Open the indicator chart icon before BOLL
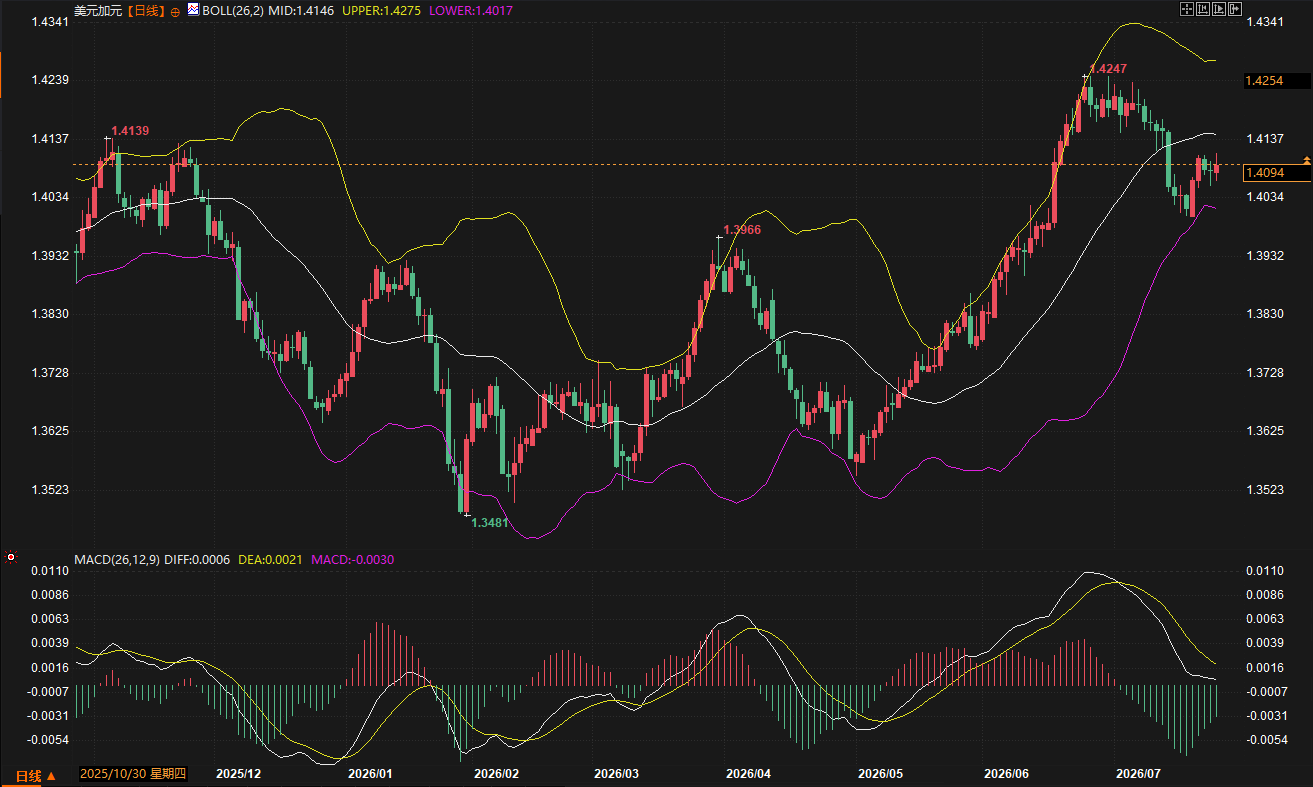 (193, 10)
